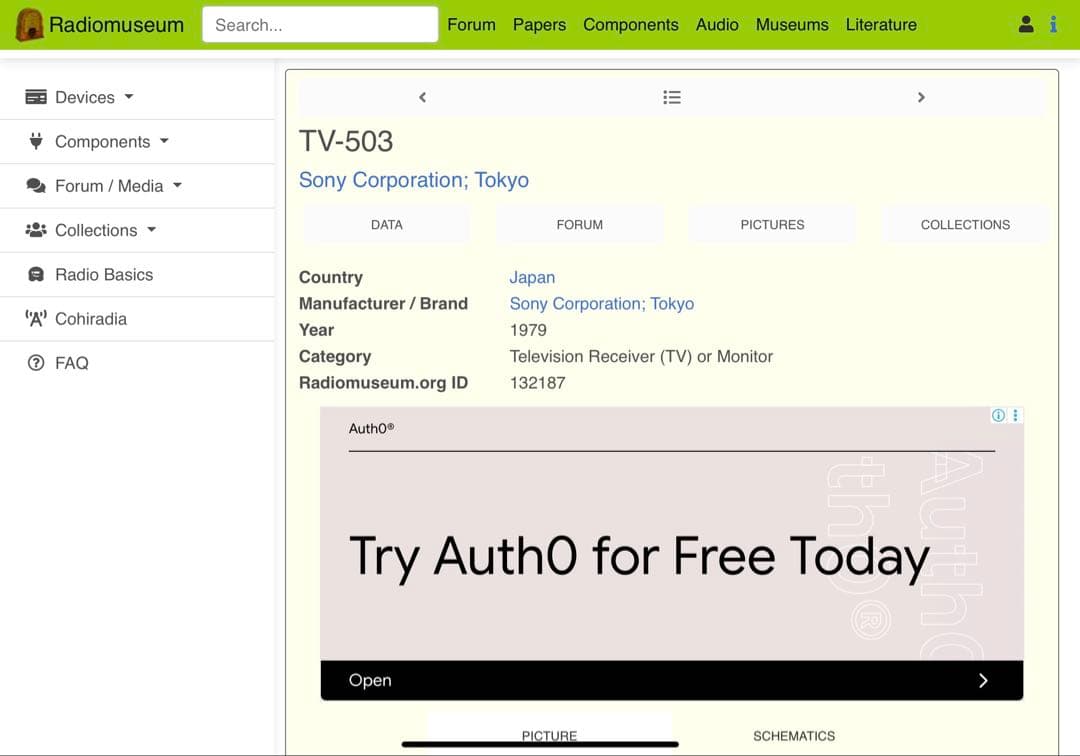Open FAQ from the sidebar
The image size is (1080, 756).
tap(71, 363)
